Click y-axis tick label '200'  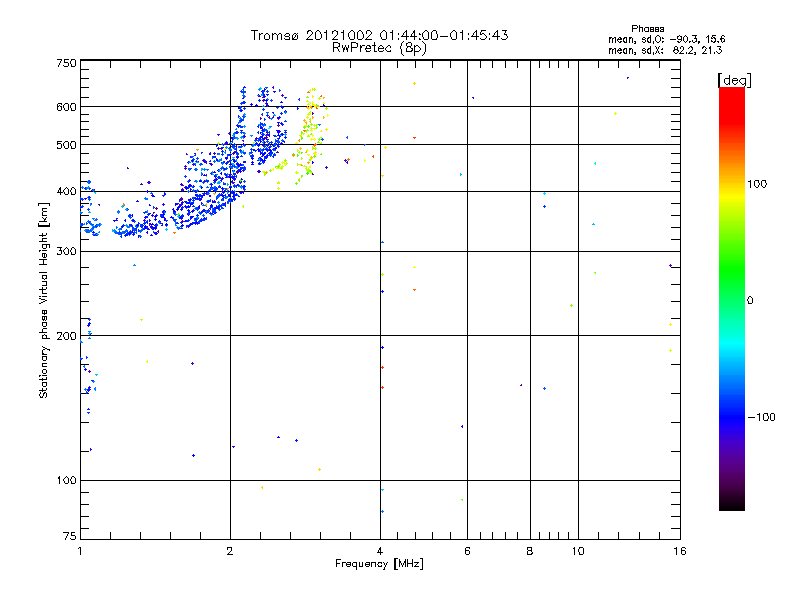(66, 336)
